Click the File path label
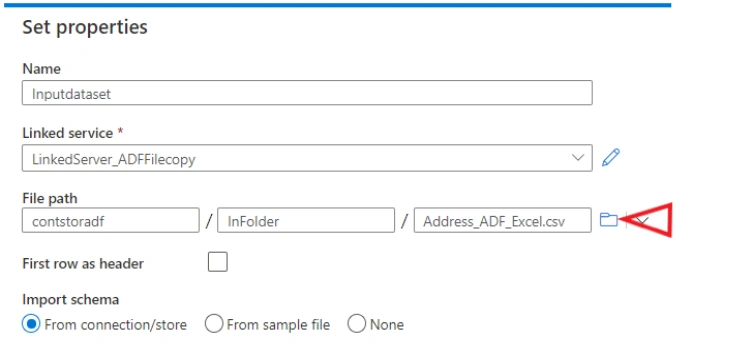Viewport: 736px width, 360px height. [x=50, y=199]
